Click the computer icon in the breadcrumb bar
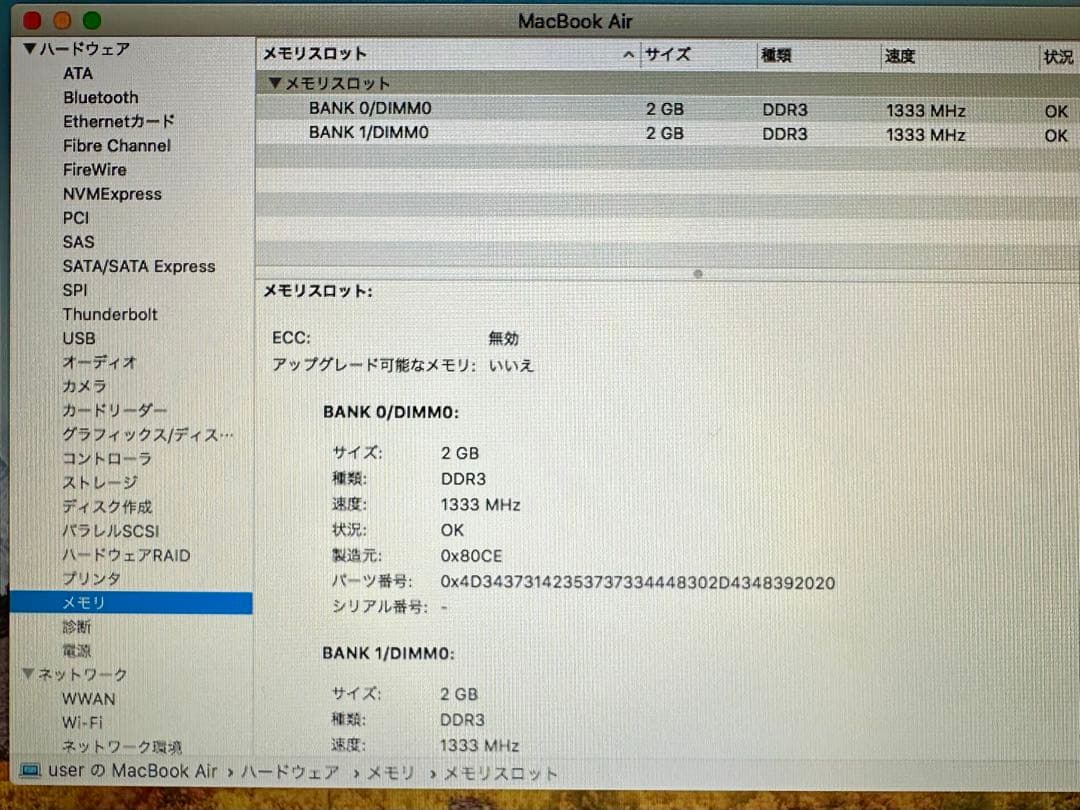Screen dimensions: 1080x810 pos(33,771)
